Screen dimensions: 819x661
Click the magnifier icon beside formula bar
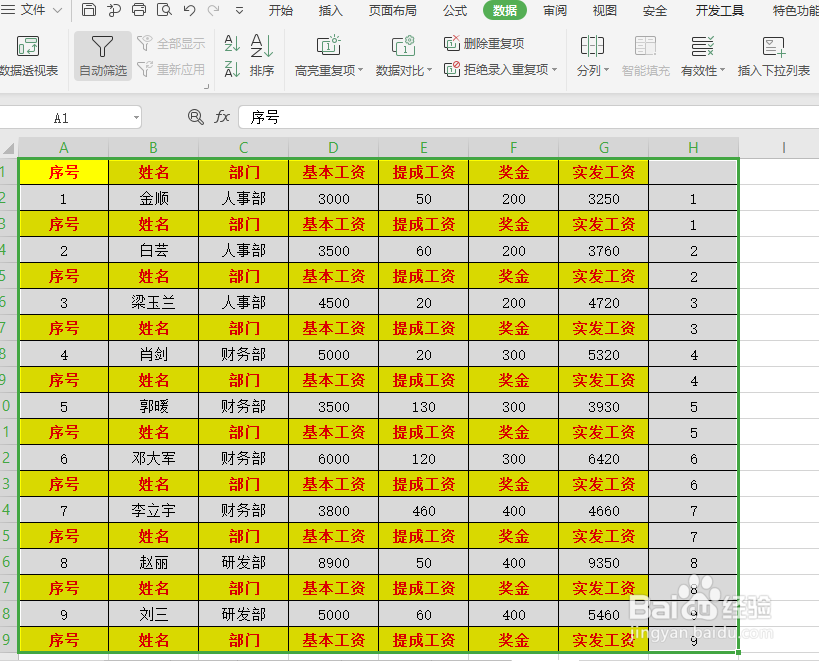coord(195,117)
